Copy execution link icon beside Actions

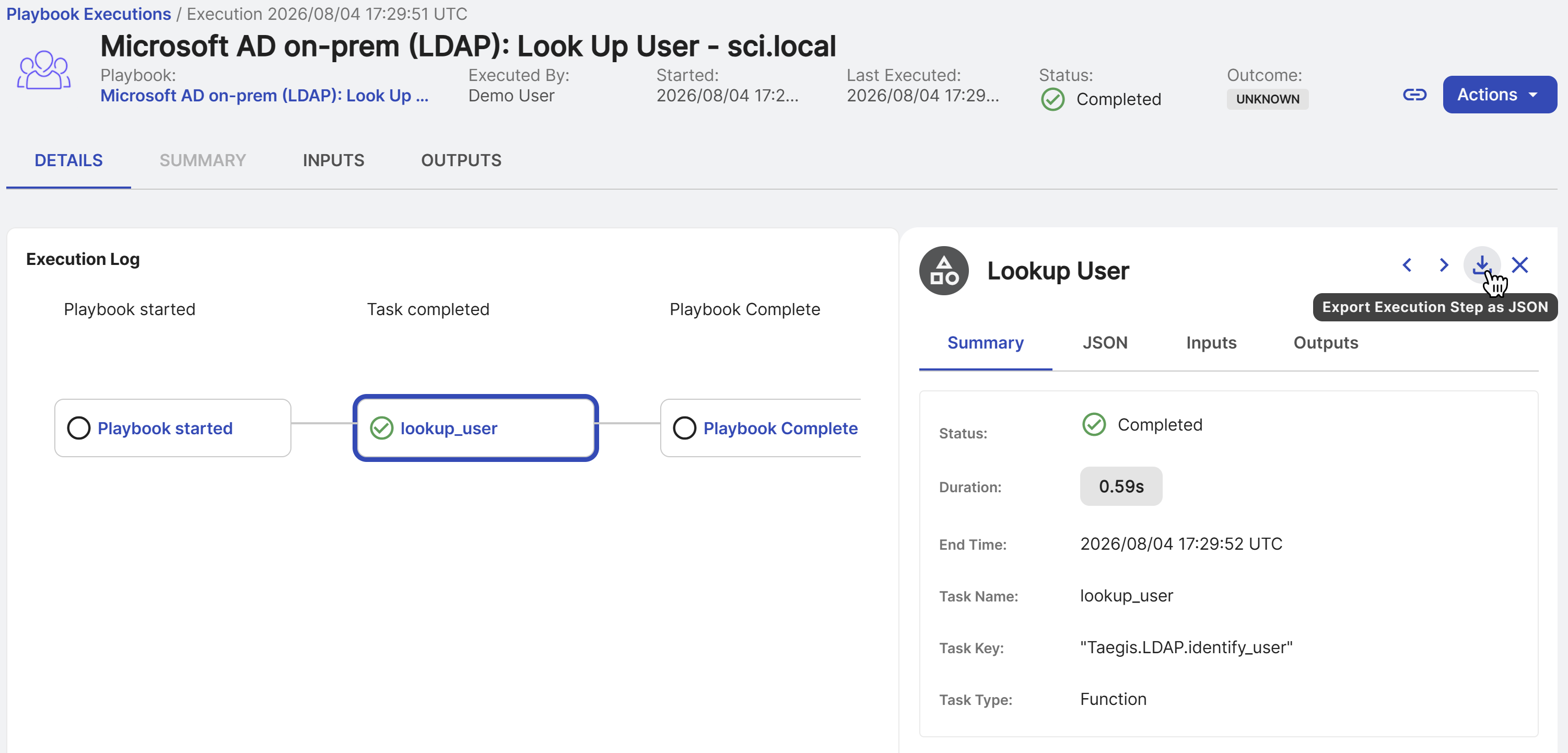(x=1414, y=95)
